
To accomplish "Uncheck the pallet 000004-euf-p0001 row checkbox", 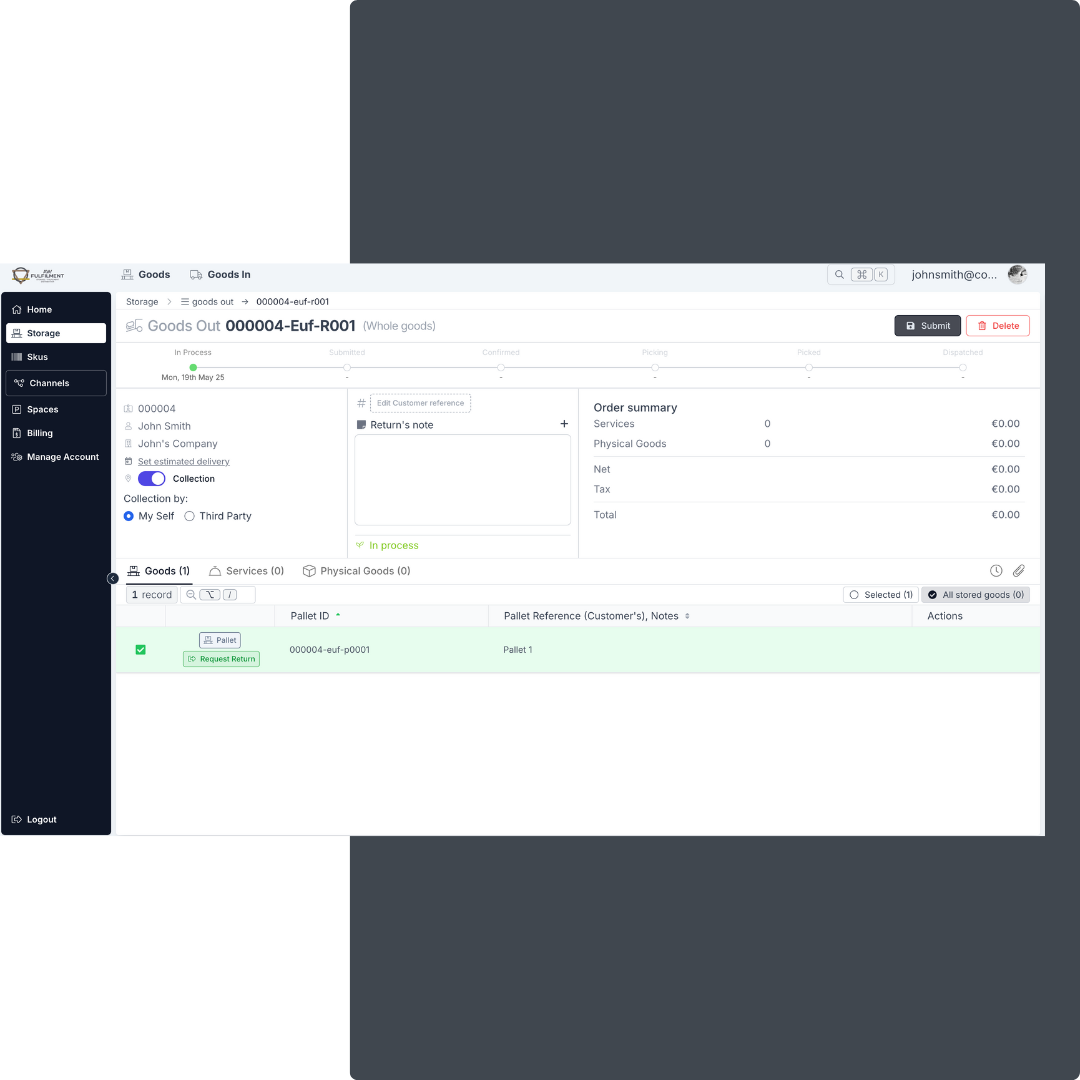I will (141, 650).
